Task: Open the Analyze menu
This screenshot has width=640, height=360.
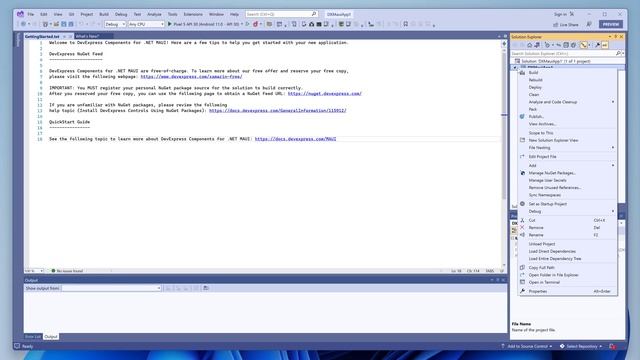Action: click(154, 14)
